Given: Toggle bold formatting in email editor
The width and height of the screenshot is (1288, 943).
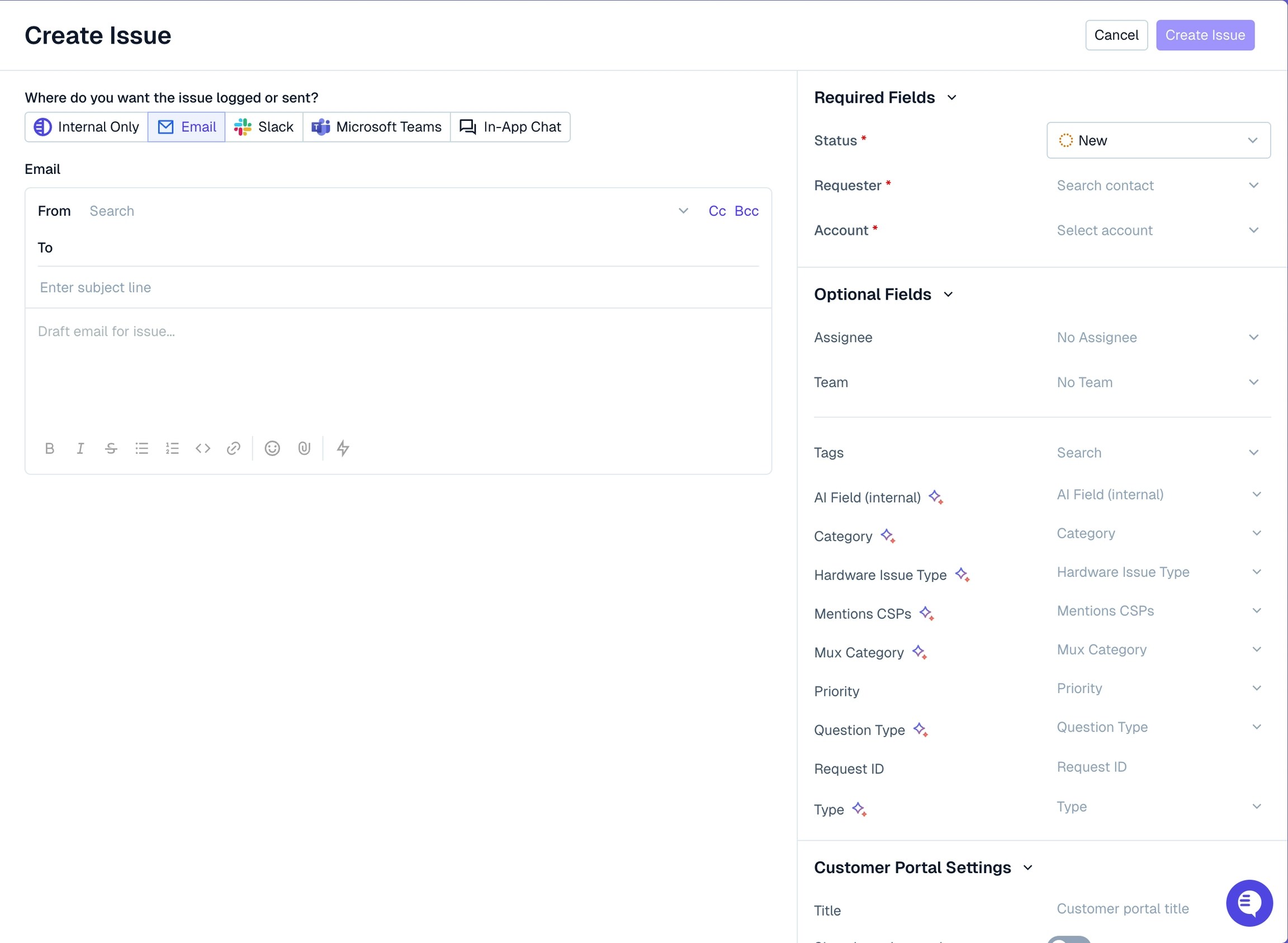Looking at the screenshot, I should click(50, 449).
